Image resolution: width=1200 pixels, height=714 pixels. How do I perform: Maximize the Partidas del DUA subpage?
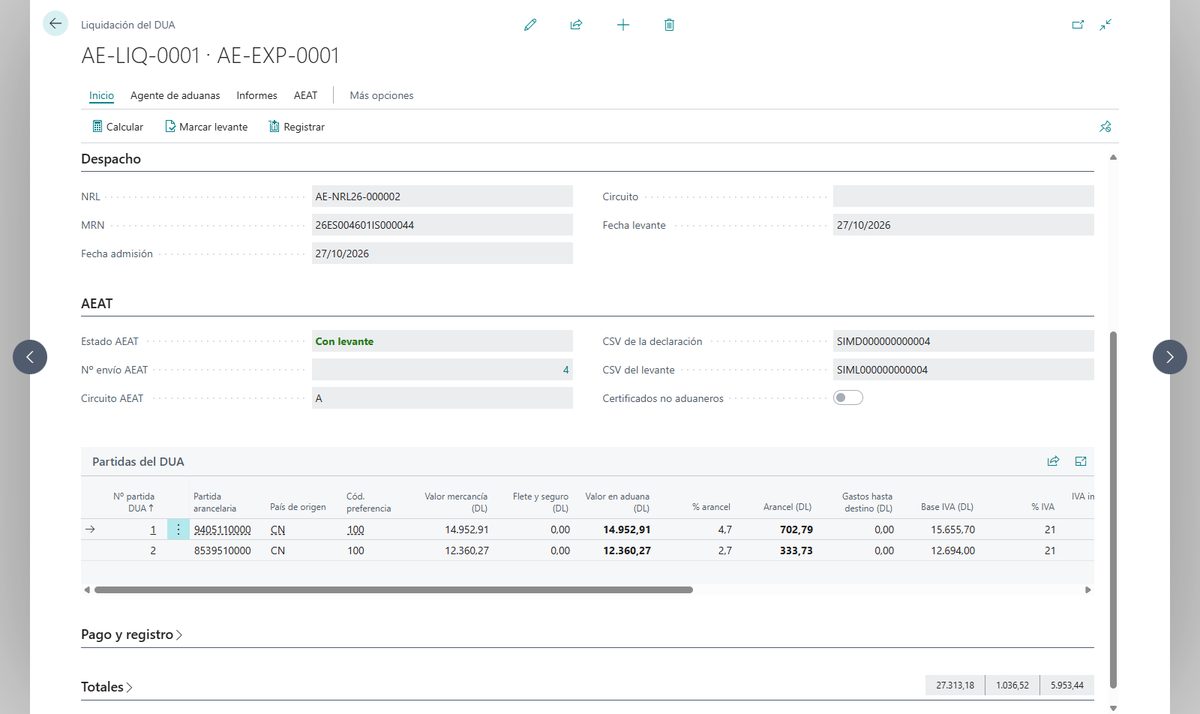tap(1081, 462)
